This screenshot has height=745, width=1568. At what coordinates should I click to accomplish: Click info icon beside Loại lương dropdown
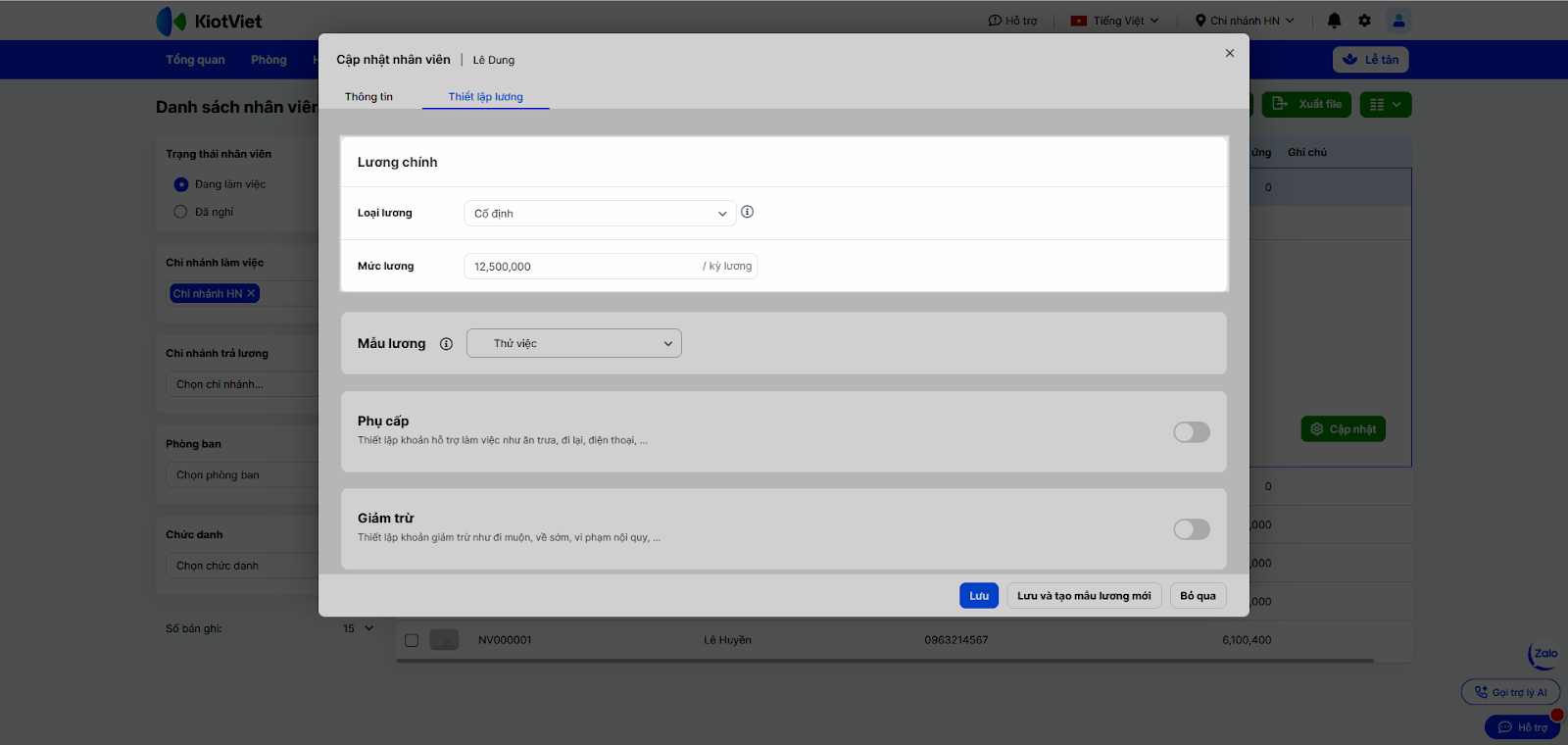tap(747, 212)
